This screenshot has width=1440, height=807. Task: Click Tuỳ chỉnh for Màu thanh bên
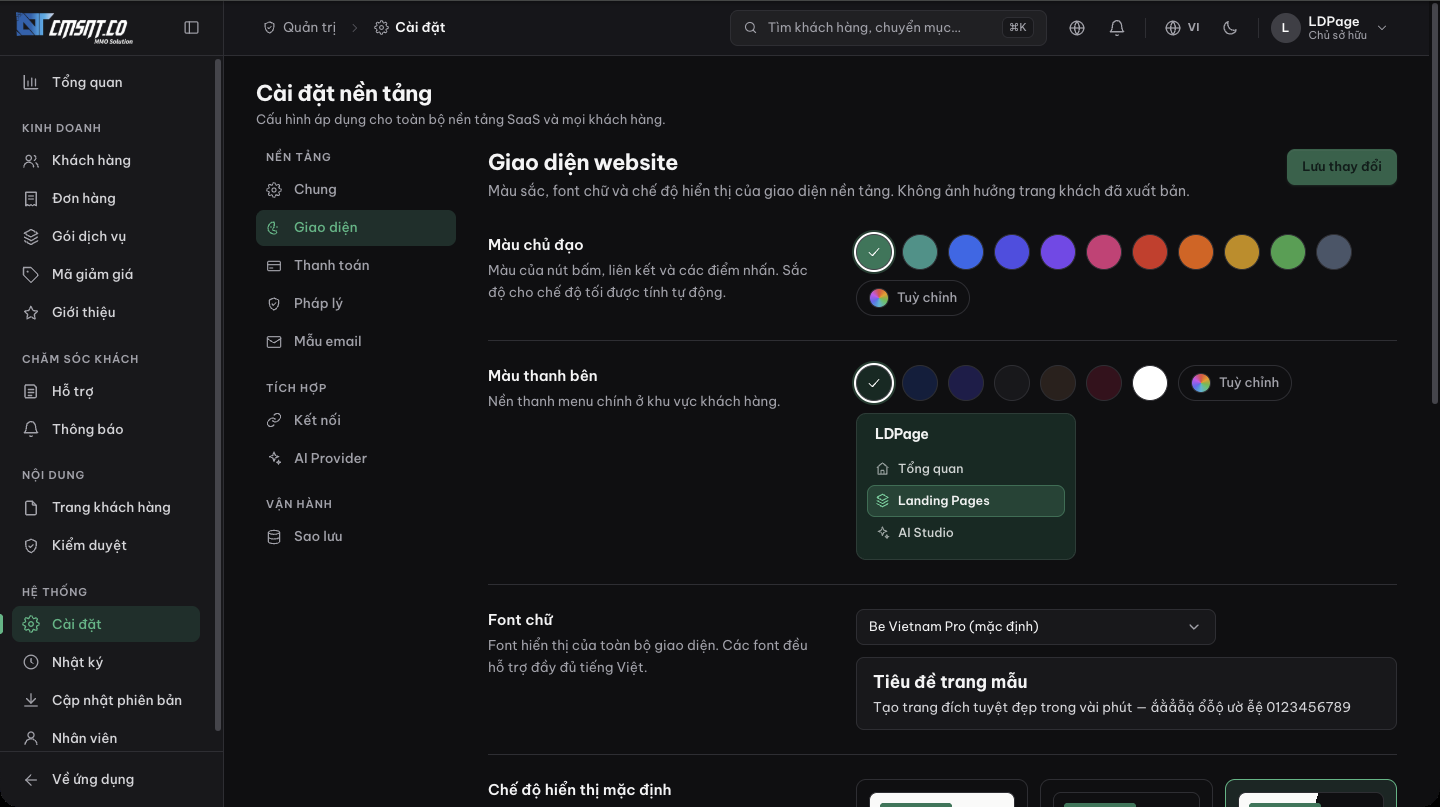point(1235,383)
